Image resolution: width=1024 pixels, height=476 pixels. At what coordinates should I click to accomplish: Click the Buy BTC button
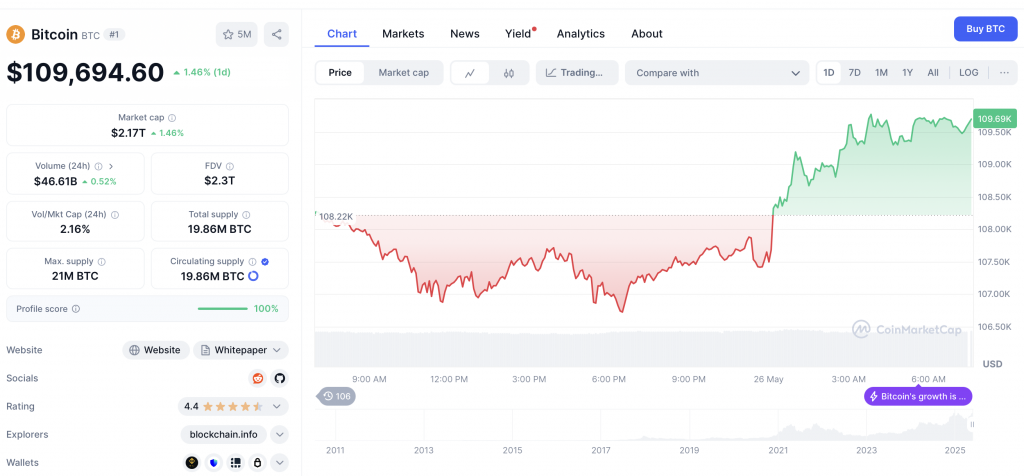(x=985, y=29)
